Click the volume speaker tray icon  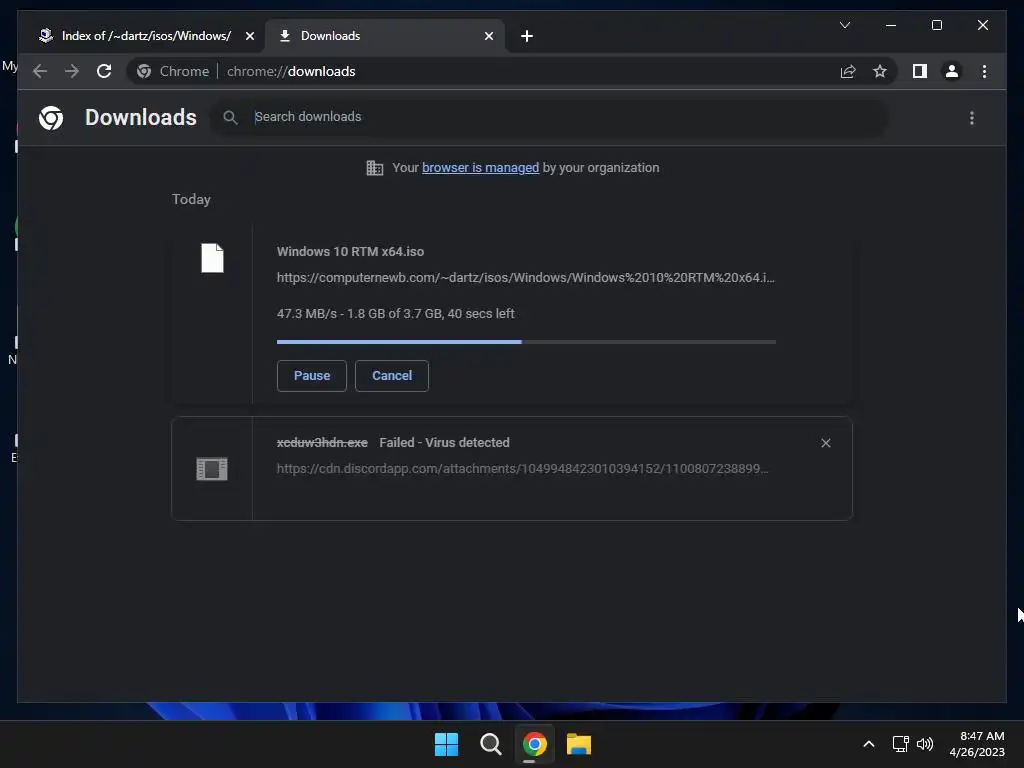tap(925, 744)
